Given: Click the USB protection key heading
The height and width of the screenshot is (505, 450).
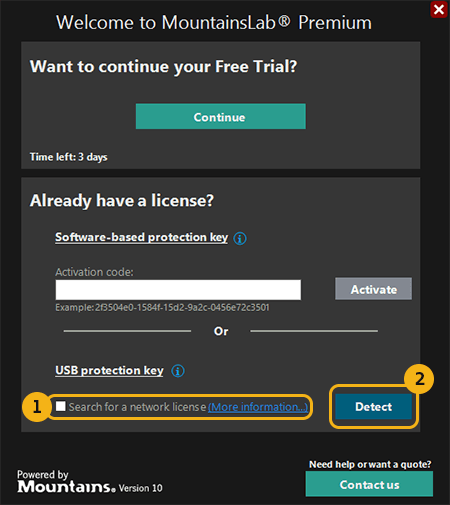Looking at the screenshot, I should pyautogui.click(x=109, y=370).
